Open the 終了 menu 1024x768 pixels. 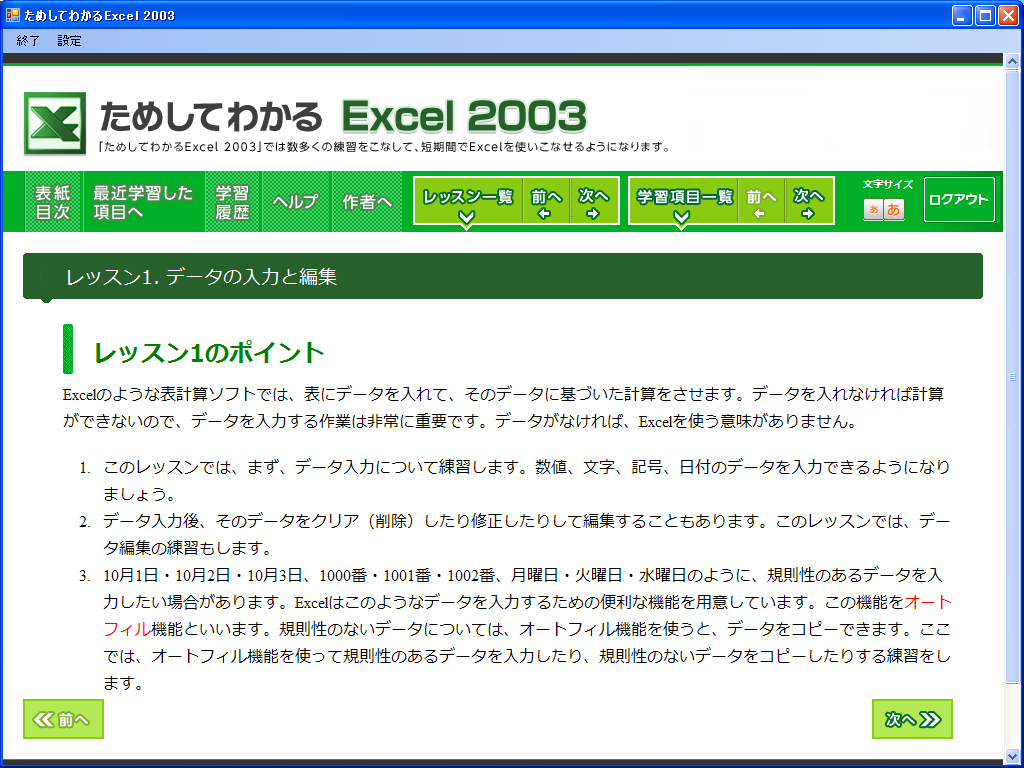coord(28,40)
